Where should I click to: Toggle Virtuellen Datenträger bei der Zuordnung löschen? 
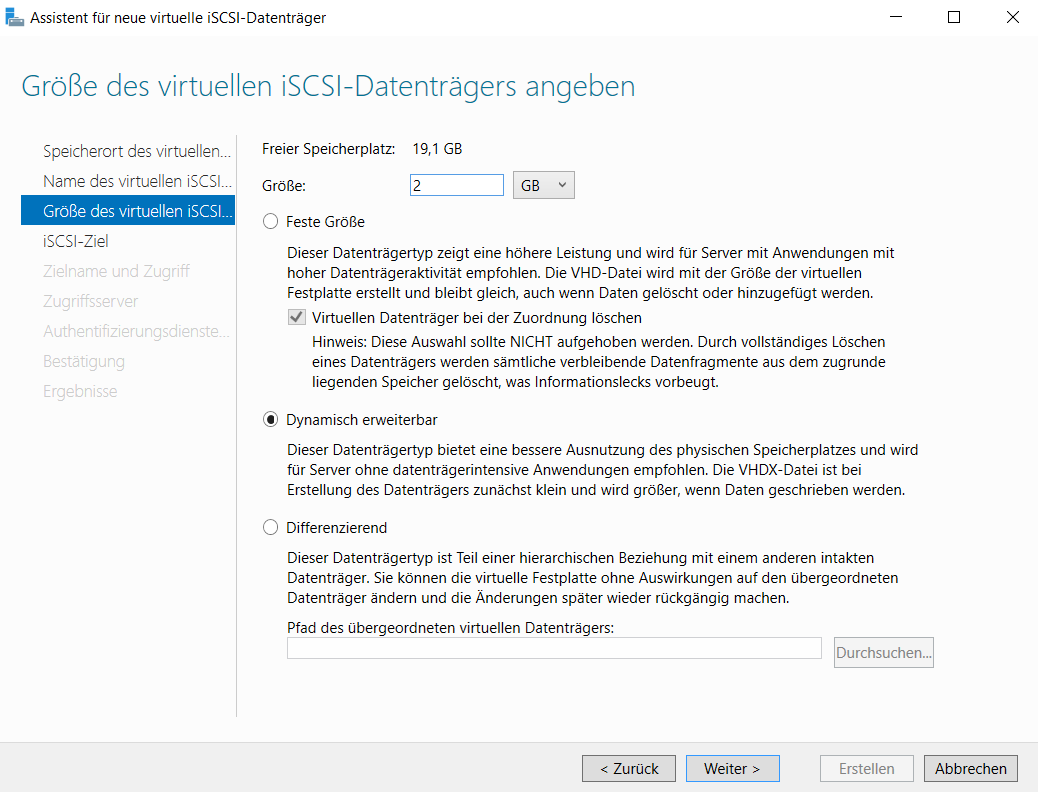[296, 318]
